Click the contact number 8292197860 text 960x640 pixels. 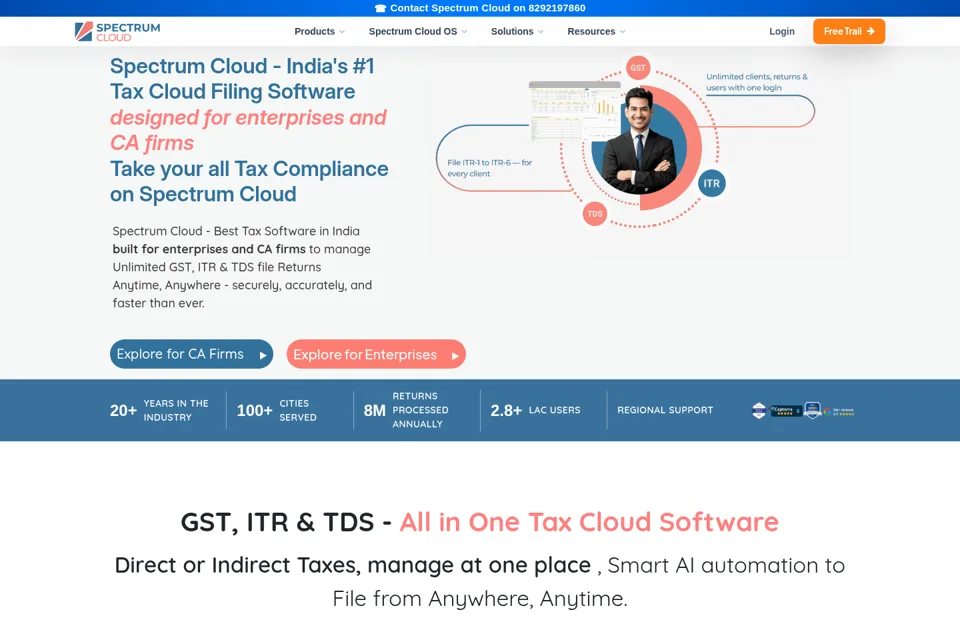[x=557, y=8]
